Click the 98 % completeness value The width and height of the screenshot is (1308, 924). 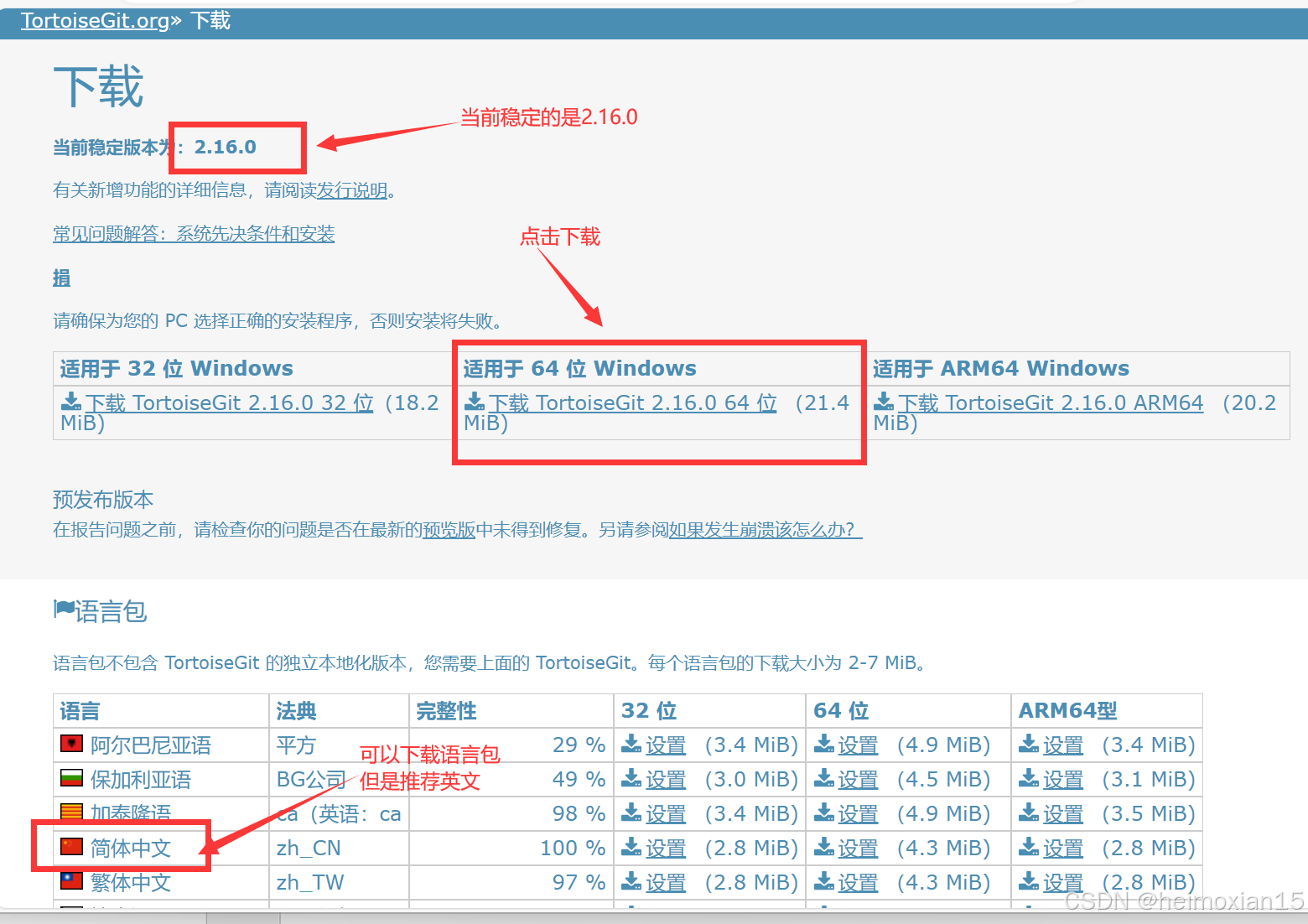click(x=579, y=813)
